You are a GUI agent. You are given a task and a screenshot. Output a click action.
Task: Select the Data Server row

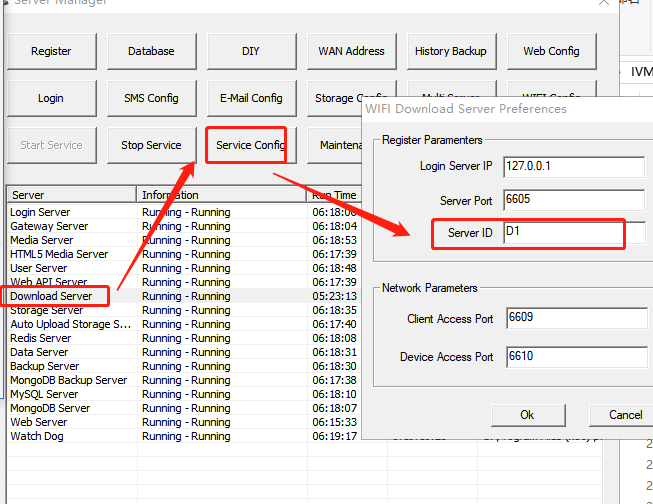pos(184,352)
